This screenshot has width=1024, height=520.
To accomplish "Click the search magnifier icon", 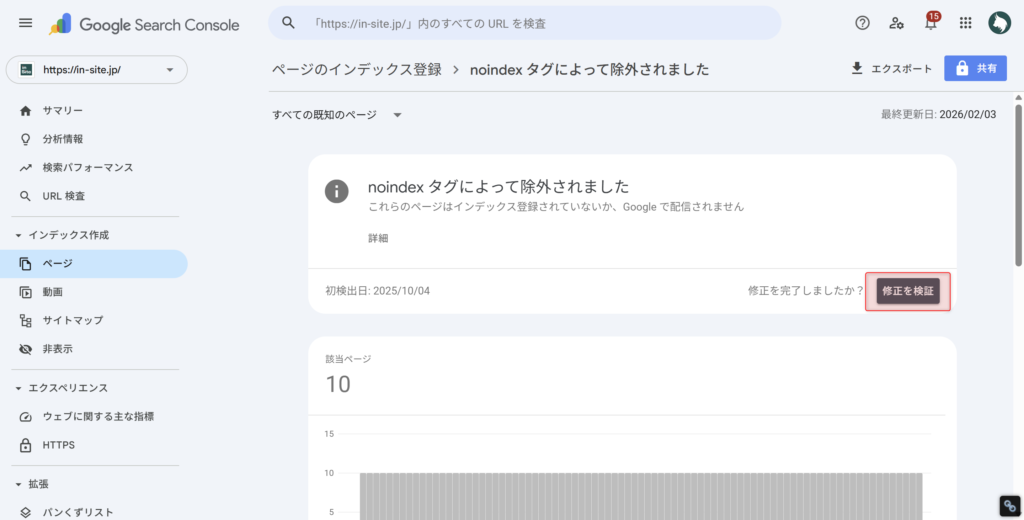I will 288,23.
